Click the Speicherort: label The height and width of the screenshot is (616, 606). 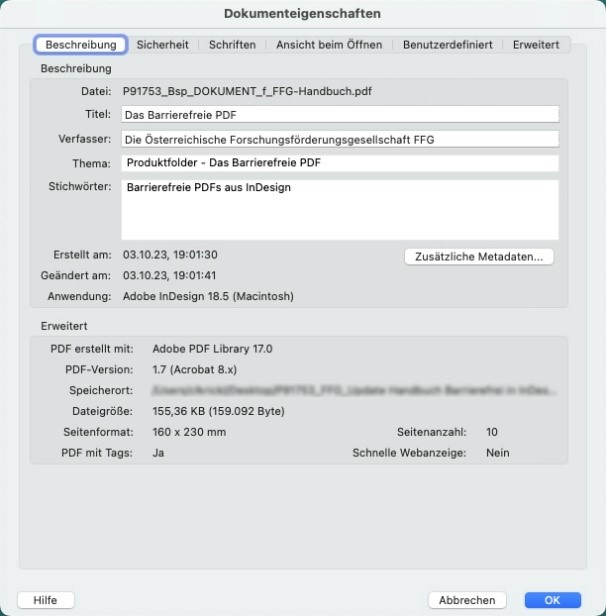pyautogui.click(x=101, y=390)
